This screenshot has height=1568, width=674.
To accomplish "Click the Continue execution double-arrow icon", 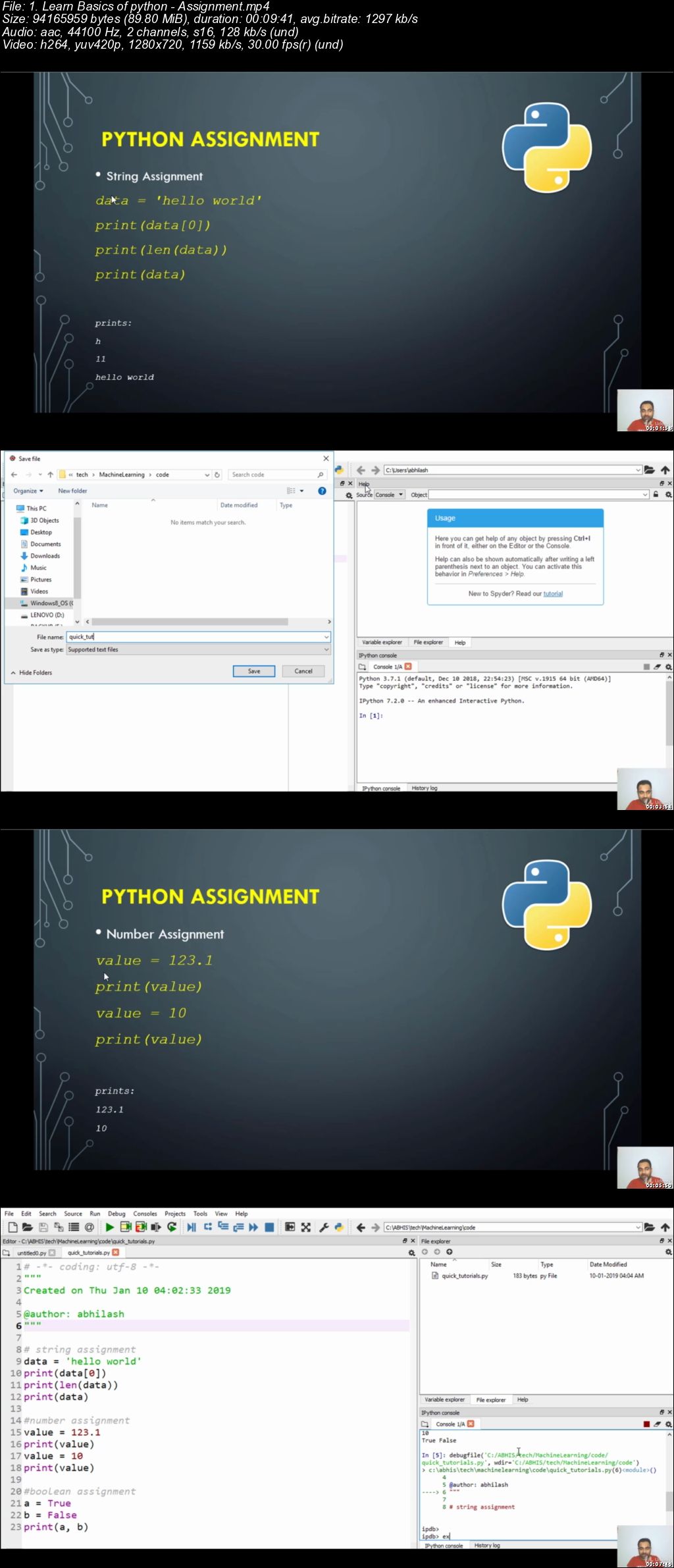I will click(253, 1227).
